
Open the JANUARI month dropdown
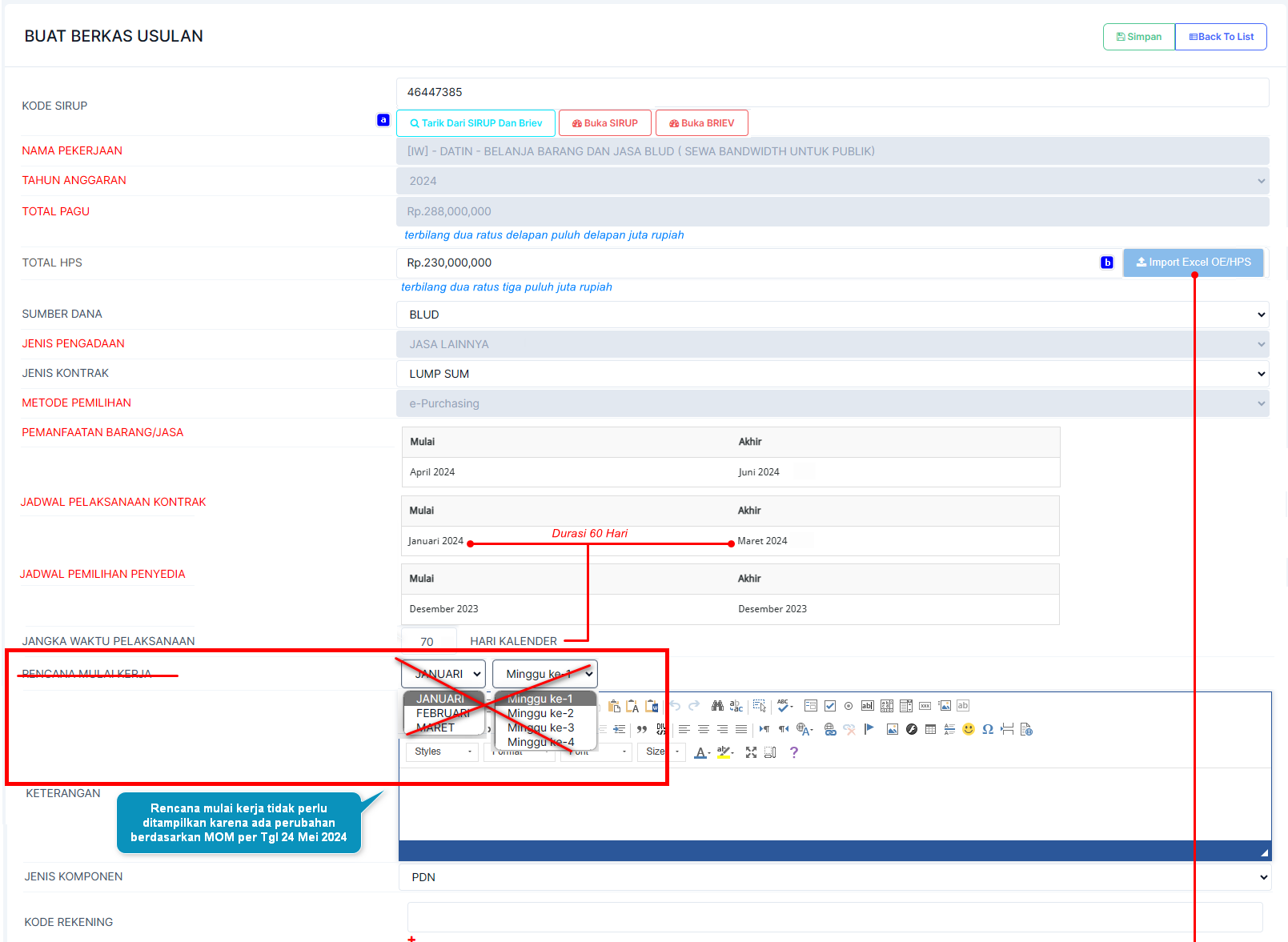[x=443, y=674]
